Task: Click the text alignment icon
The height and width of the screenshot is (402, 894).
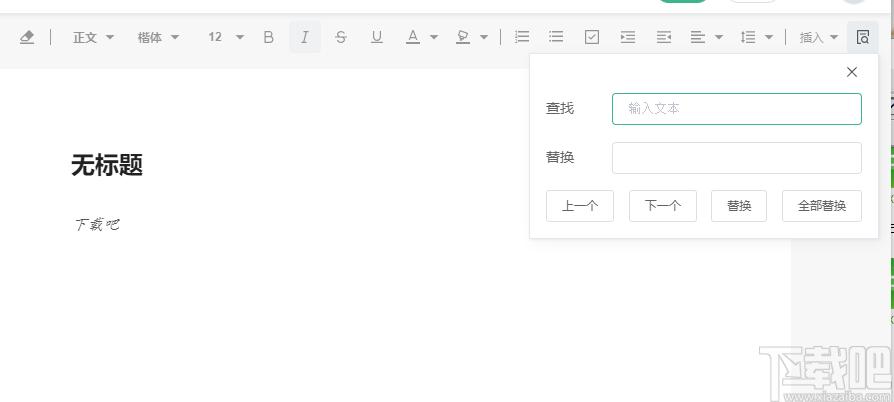Action: pos(698,37)
